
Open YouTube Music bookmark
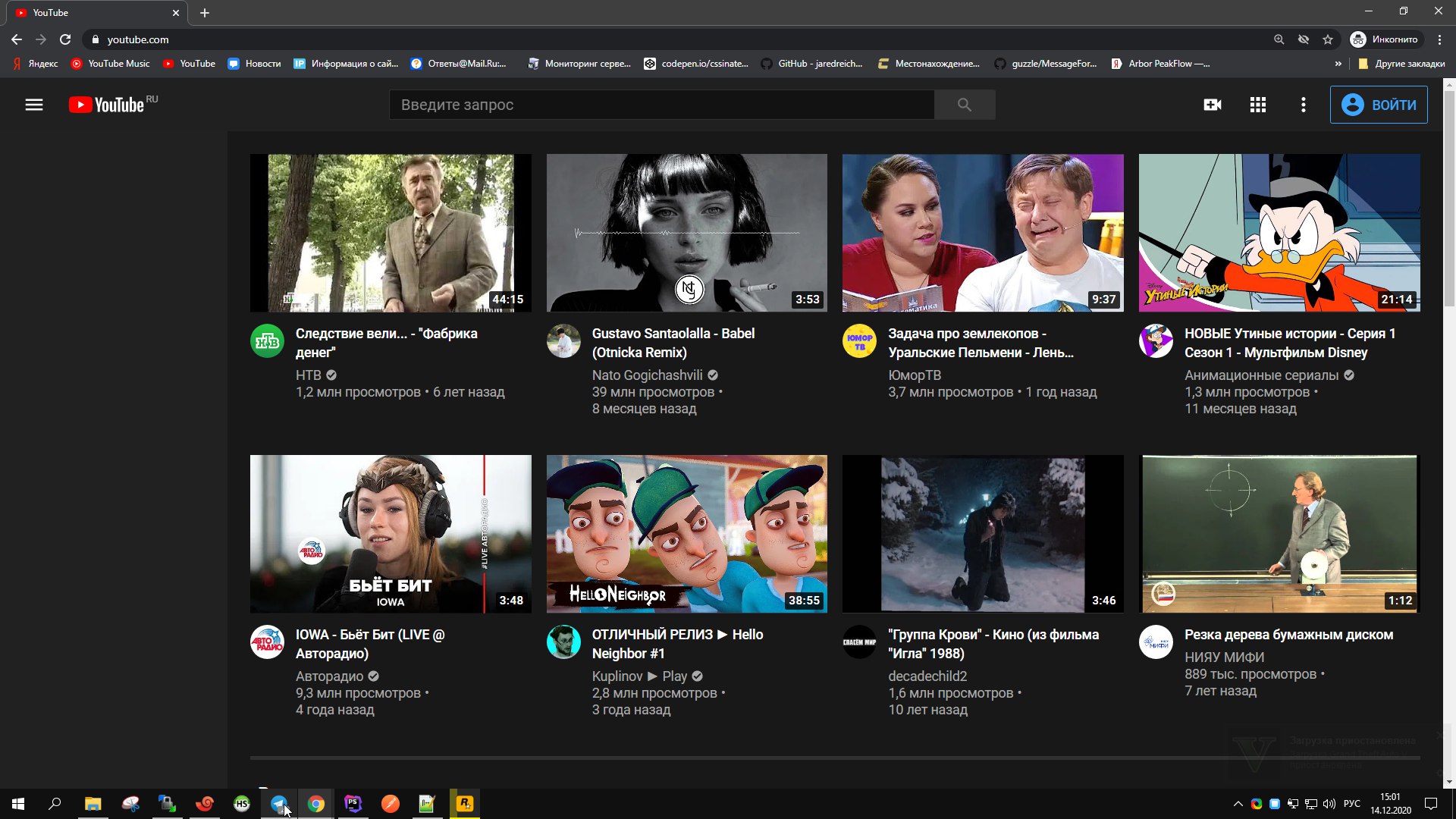[111, 64]
